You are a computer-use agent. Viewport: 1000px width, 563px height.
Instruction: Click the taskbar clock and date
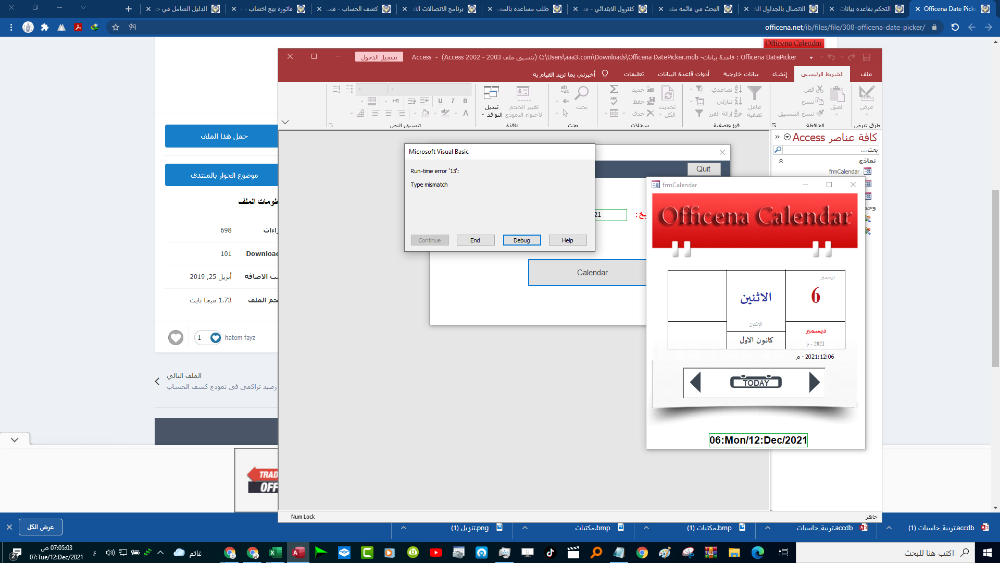click(x=56, y=552)
